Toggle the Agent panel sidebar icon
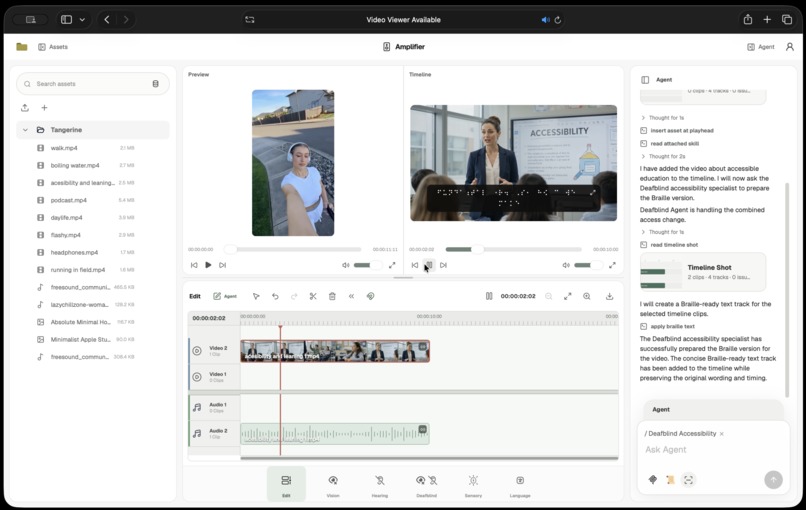The width and height of the screenshot is (806, 510). [x=645, y=80]
